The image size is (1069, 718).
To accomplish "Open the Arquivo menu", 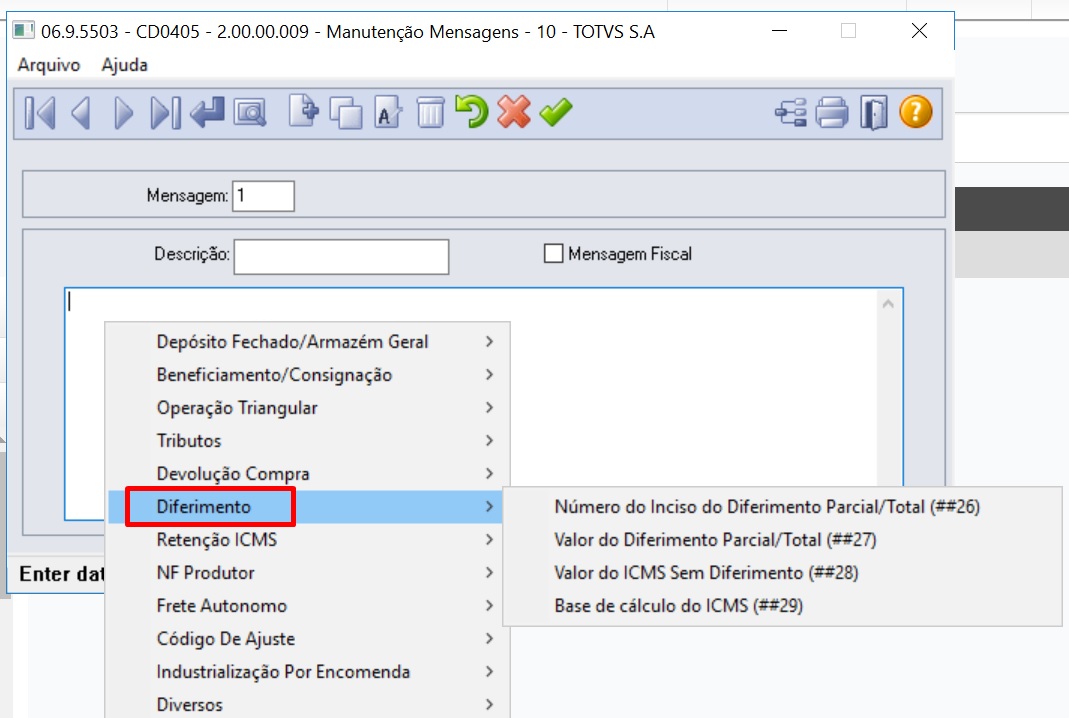I will (48, 65).
